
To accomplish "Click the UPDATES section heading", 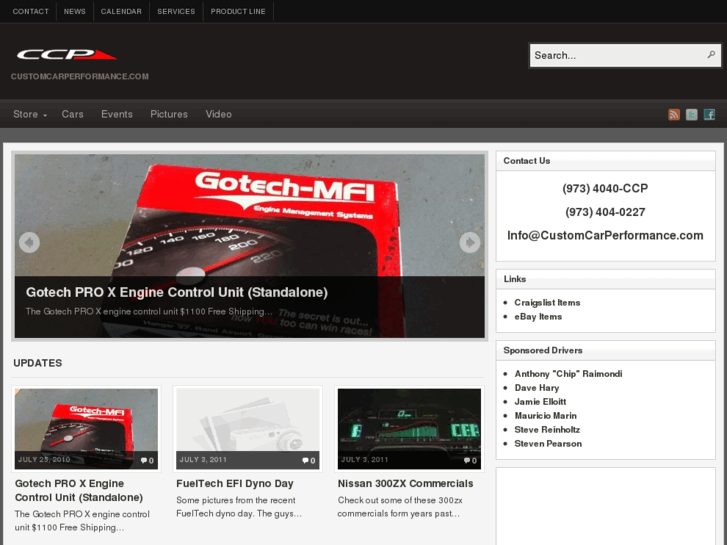I will 38,363.
